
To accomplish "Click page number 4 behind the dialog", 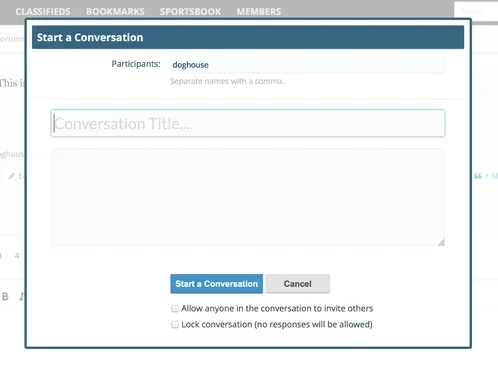I will (x=17, y=256).
